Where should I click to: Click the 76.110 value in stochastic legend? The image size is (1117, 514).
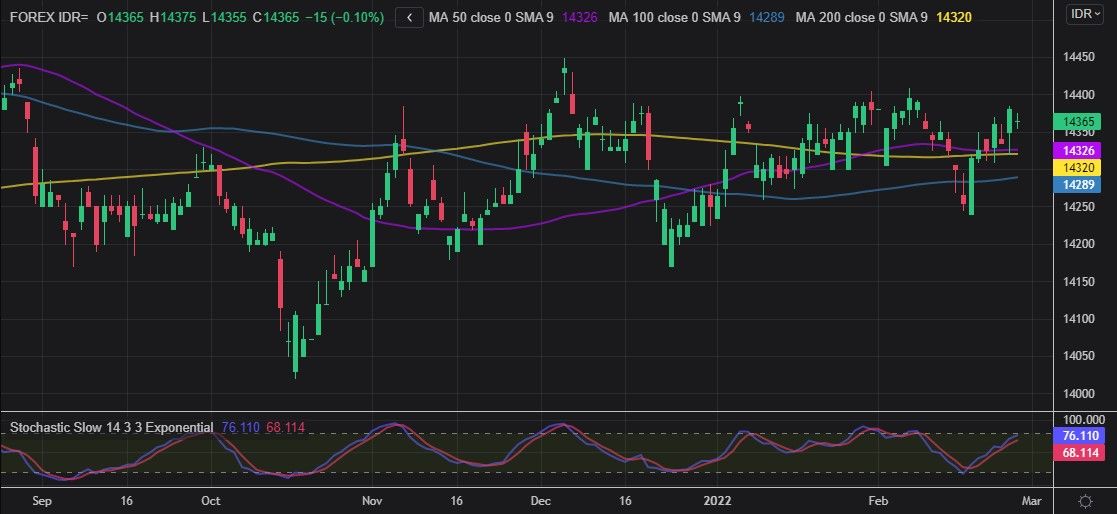pos(241,427)
